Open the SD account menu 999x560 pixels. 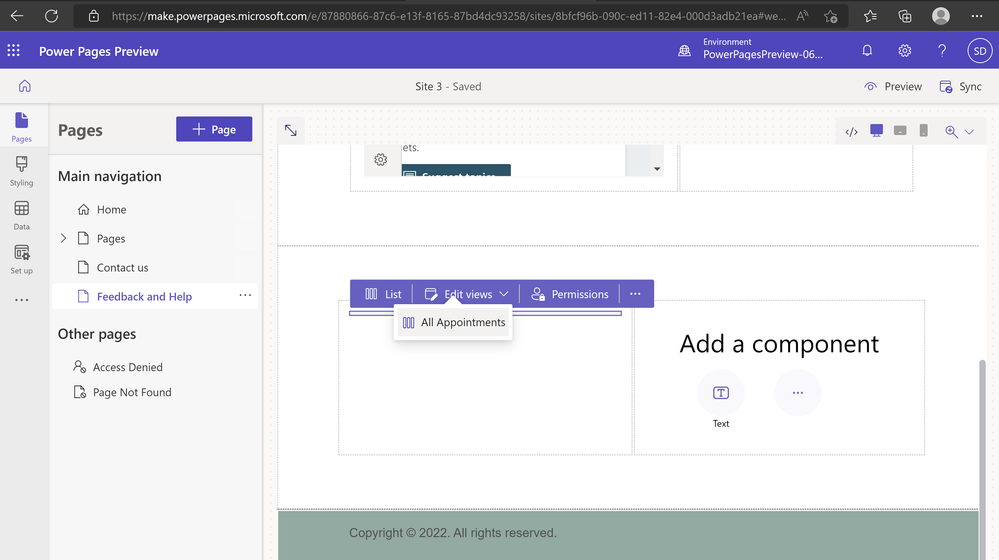click(x=979, y=51)
